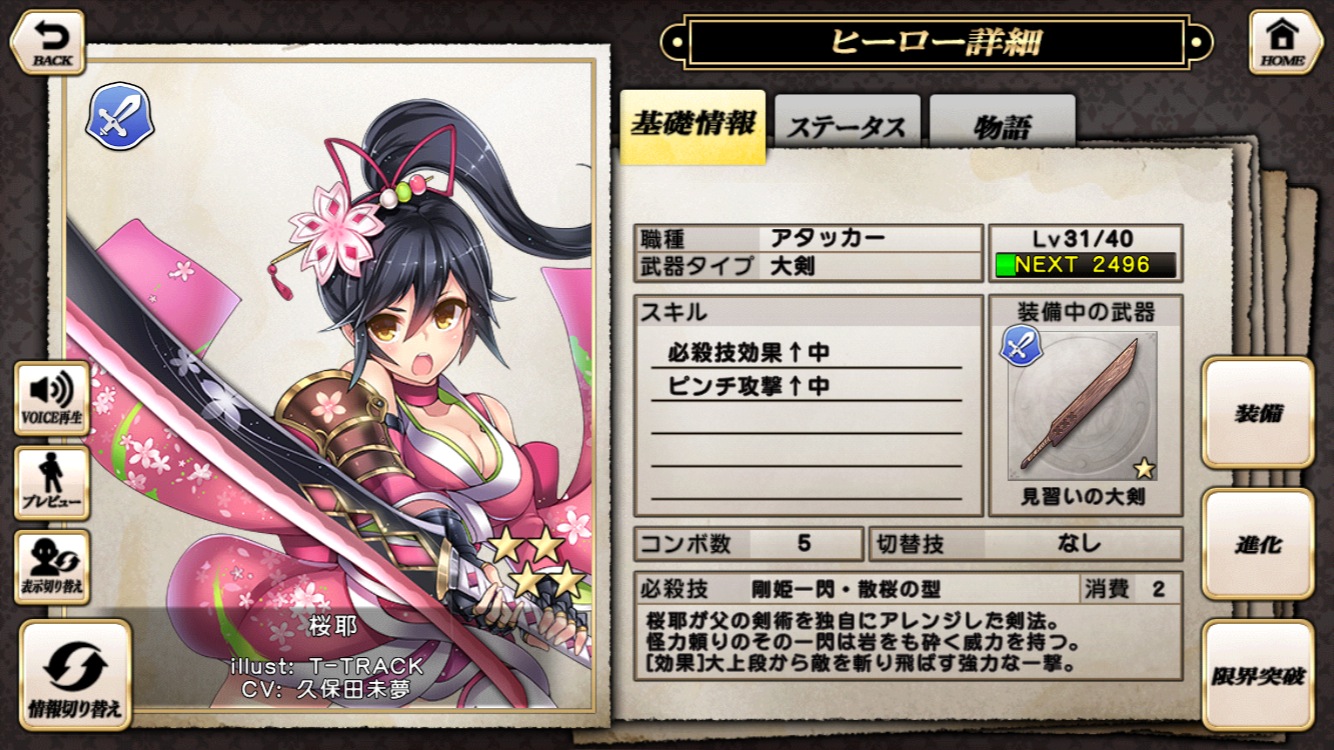Toggle the 表示切り替え display switch icon
Image resolution: width=1334 pixels, height=750 pixels.
click(52, 567)
